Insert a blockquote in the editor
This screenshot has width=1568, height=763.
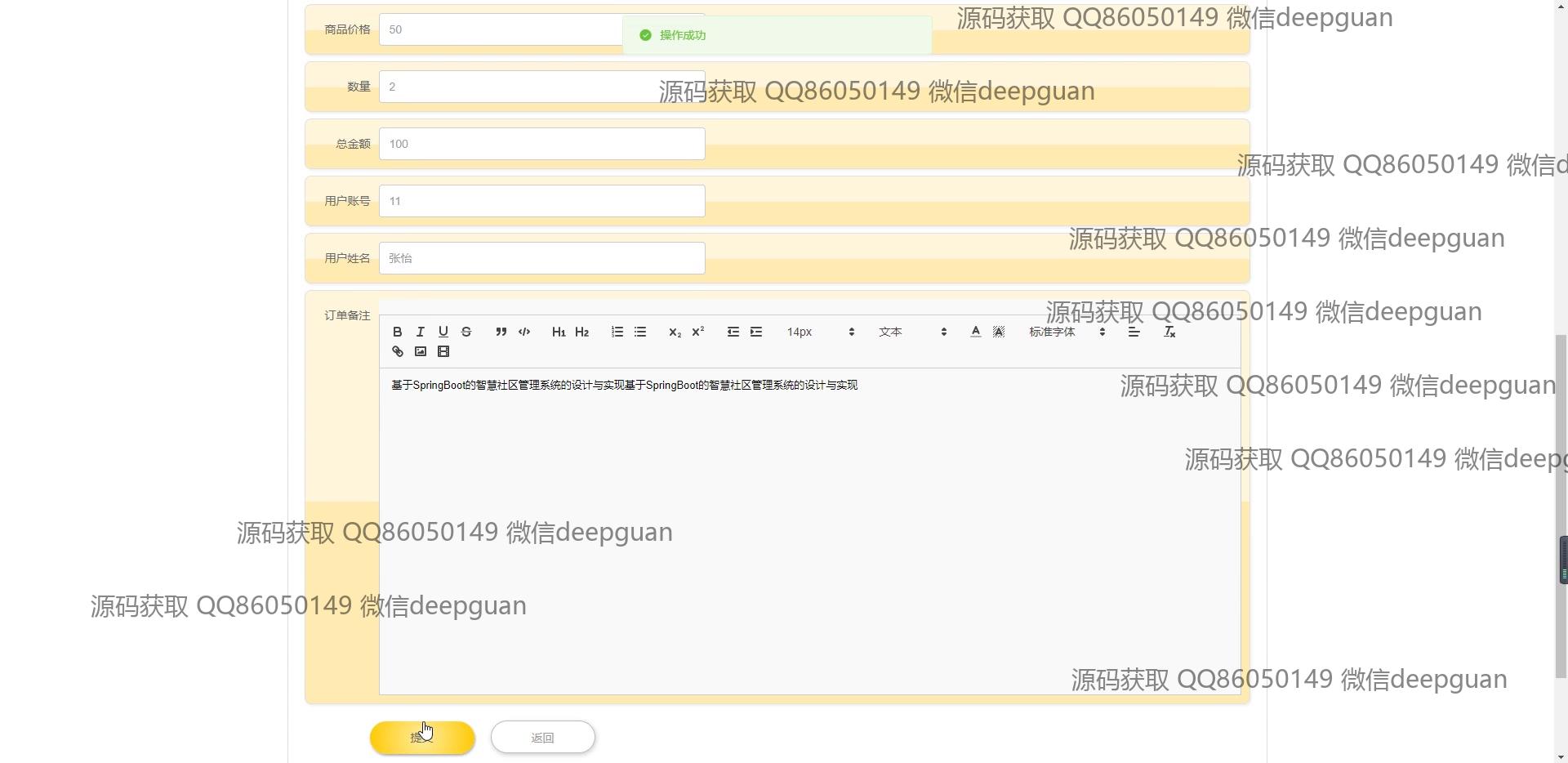[x=501, y=332]
